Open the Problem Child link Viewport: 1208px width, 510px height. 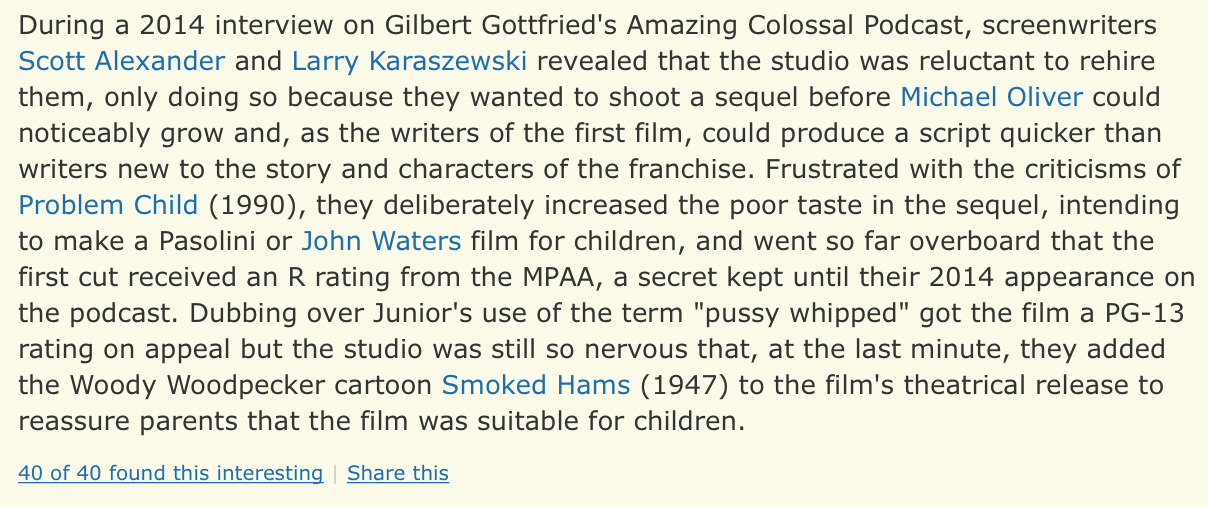(x=108, y=205)
